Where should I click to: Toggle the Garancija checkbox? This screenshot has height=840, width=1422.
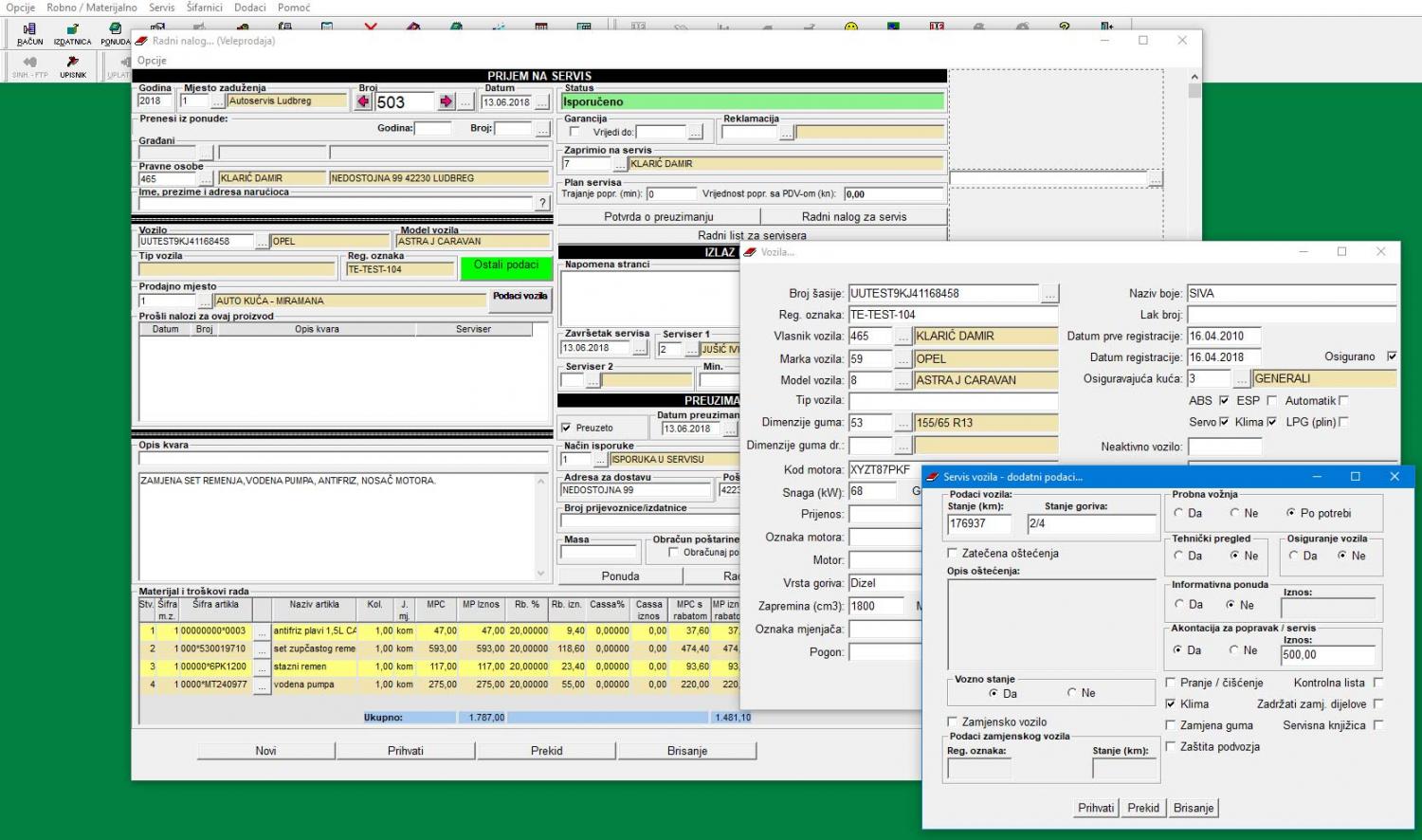pos(574,132)
